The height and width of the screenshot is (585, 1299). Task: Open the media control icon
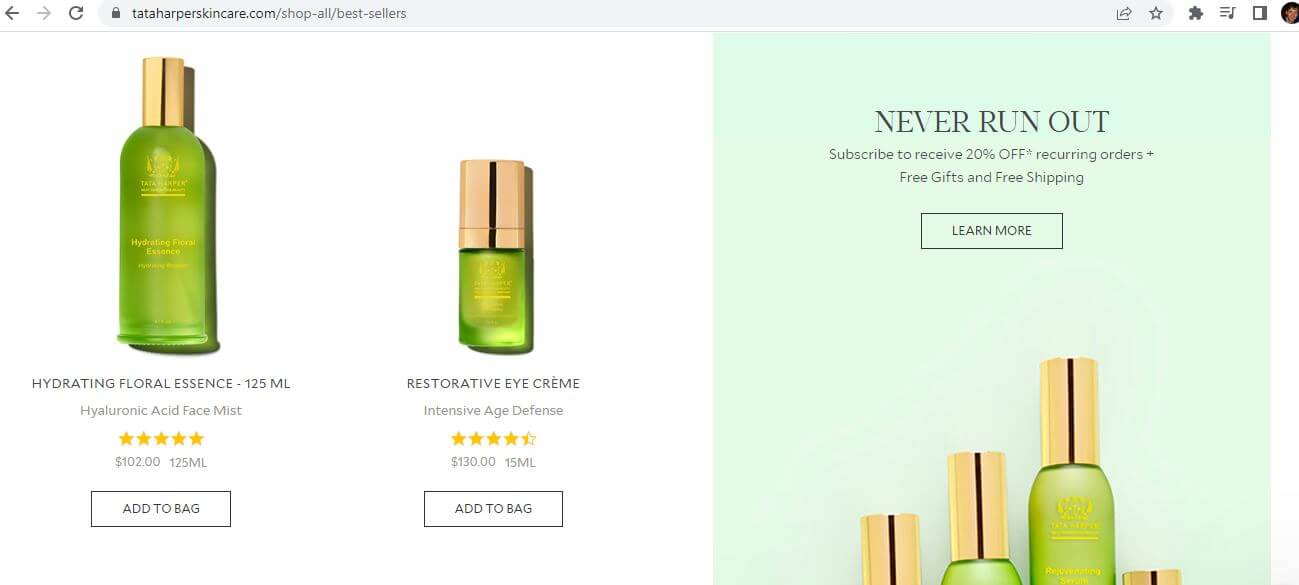point(1228,14)
